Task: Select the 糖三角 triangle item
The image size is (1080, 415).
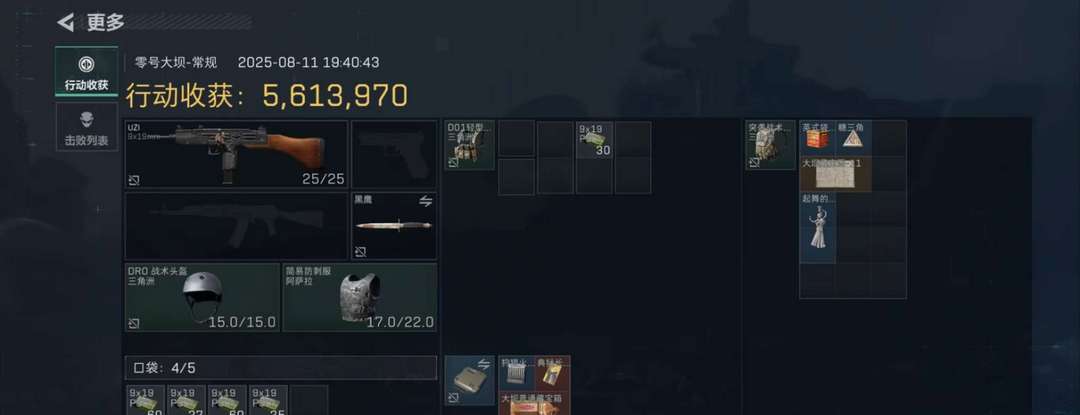Action: 853,139
